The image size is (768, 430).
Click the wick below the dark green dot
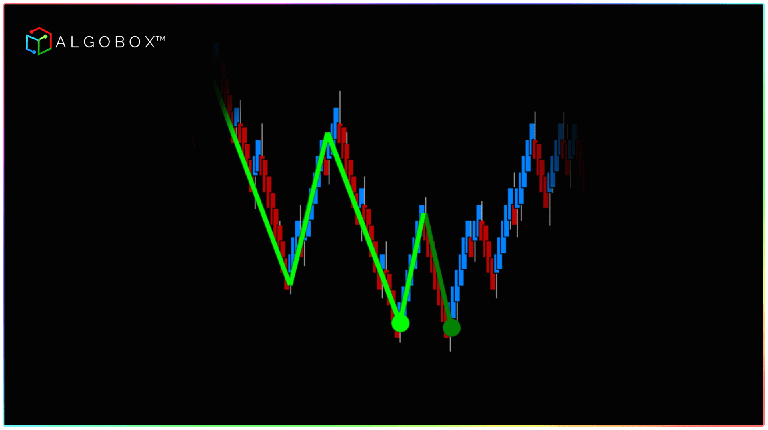(x=450, y=344)
